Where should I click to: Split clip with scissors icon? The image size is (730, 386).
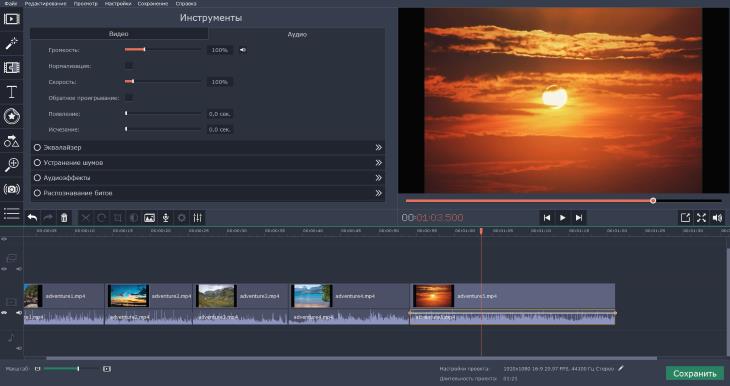[x=85, y=217]
